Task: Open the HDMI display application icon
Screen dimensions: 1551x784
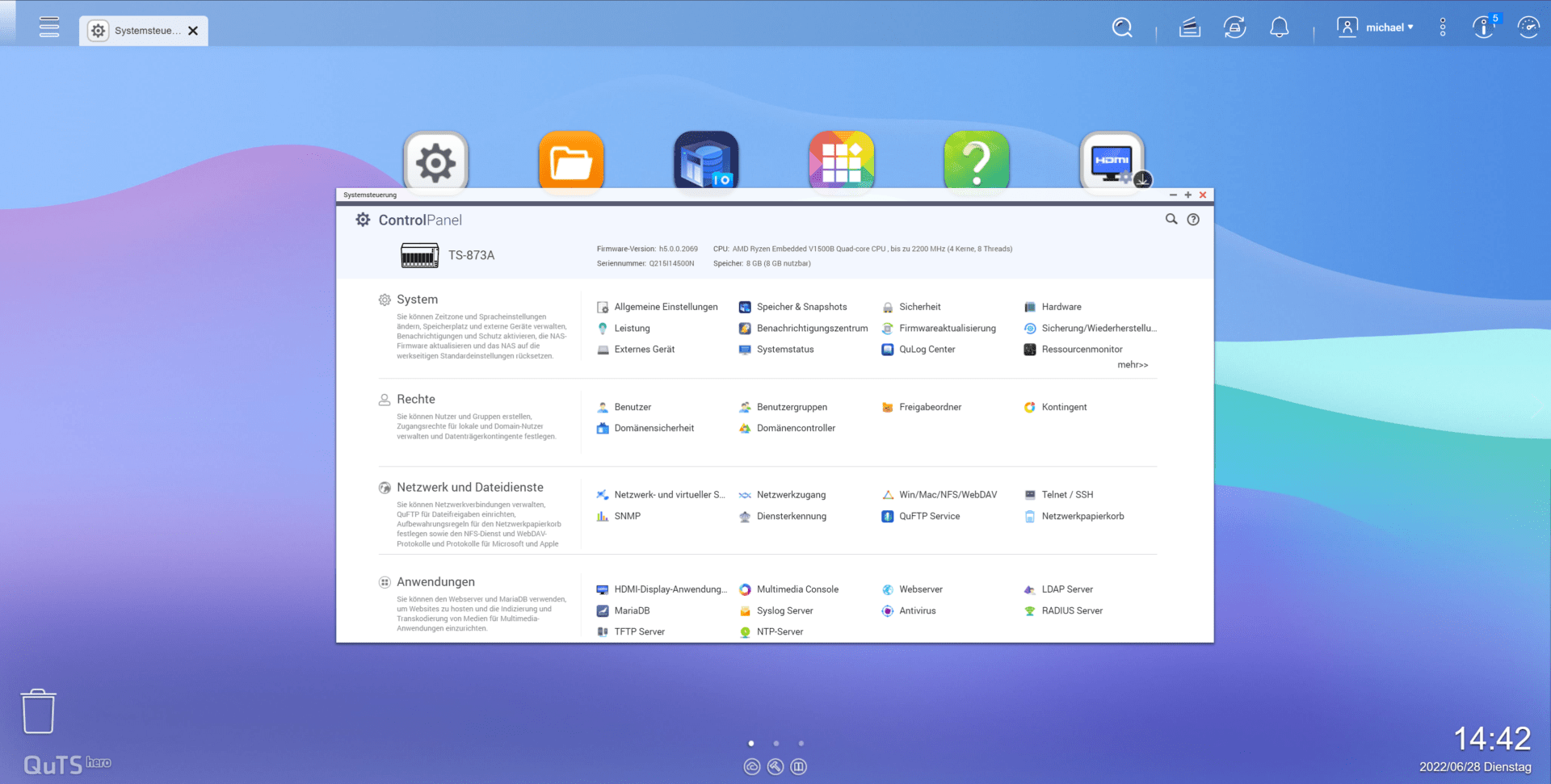Action: (1112, 161)
